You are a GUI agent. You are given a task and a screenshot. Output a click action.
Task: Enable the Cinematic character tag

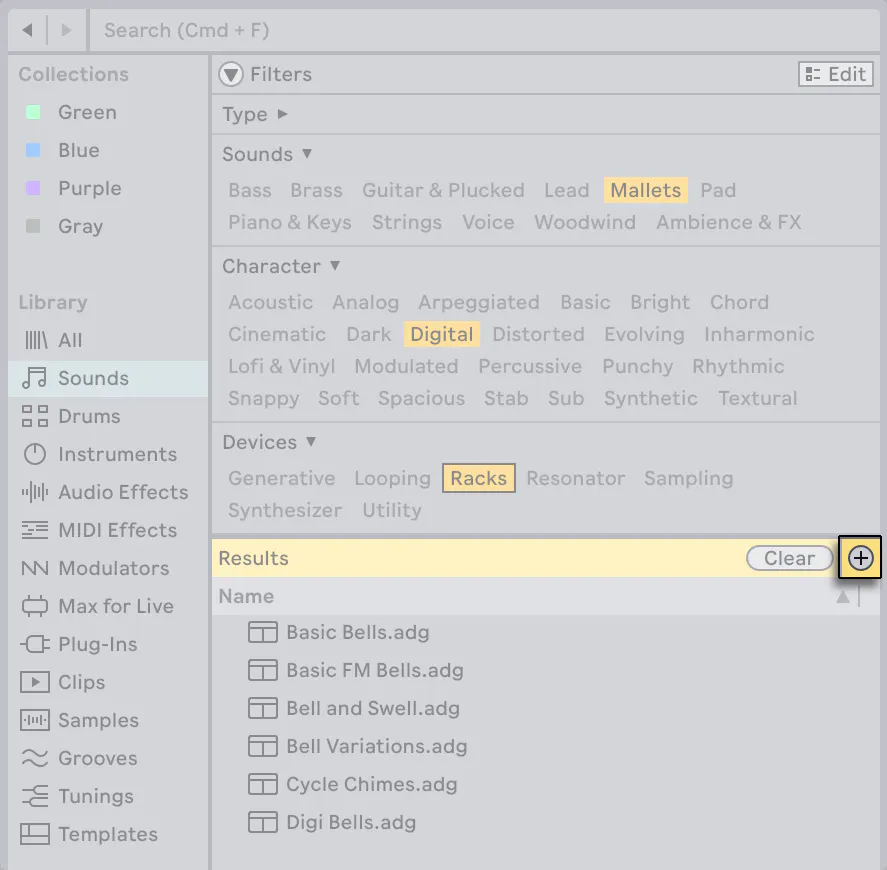coord(277,334)
